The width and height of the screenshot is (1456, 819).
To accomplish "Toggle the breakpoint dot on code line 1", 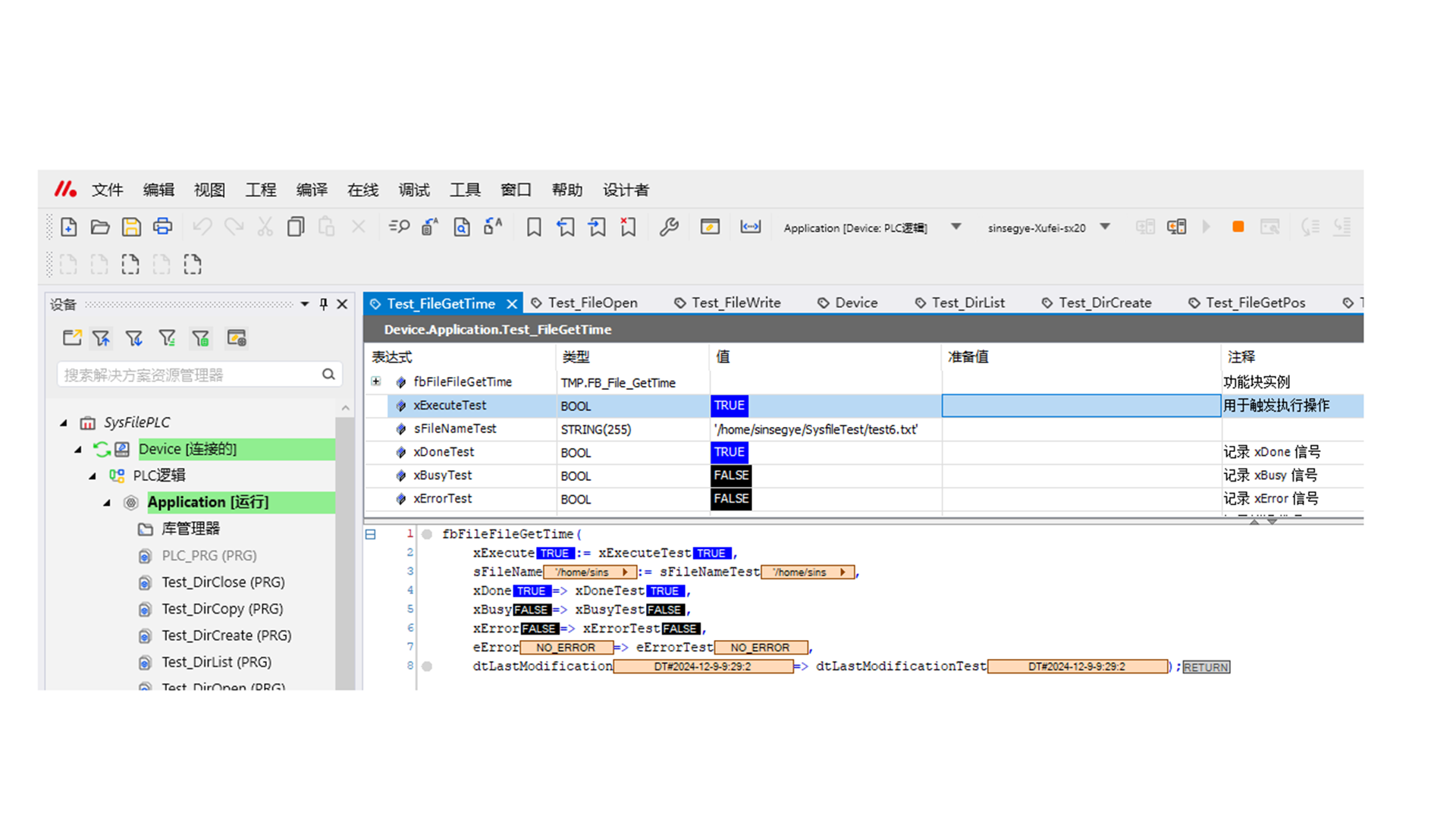I will point(427,534).
